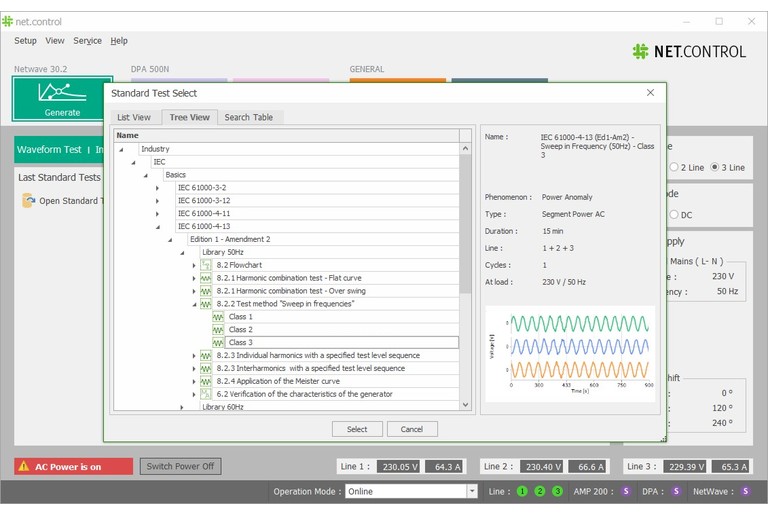Viewport: 768px width, 515px height.
Task: Open the Setup menu
Action: click(25, 41)
